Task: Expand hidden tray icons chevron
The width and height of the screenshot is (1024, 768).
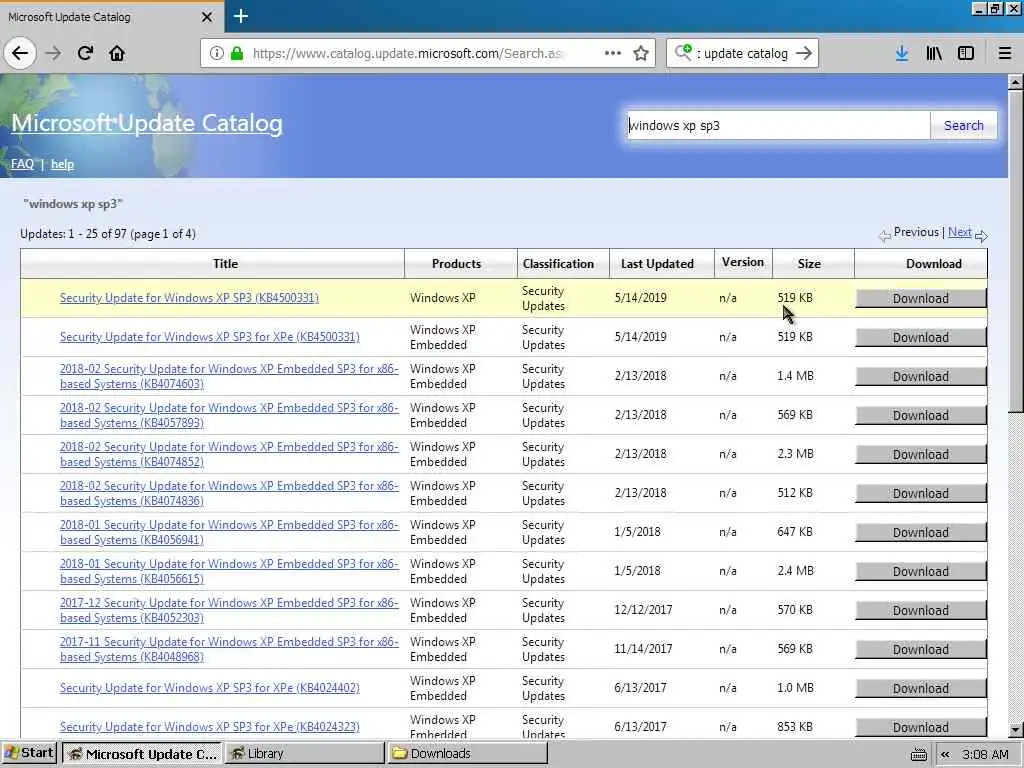Action: [944, 754]
